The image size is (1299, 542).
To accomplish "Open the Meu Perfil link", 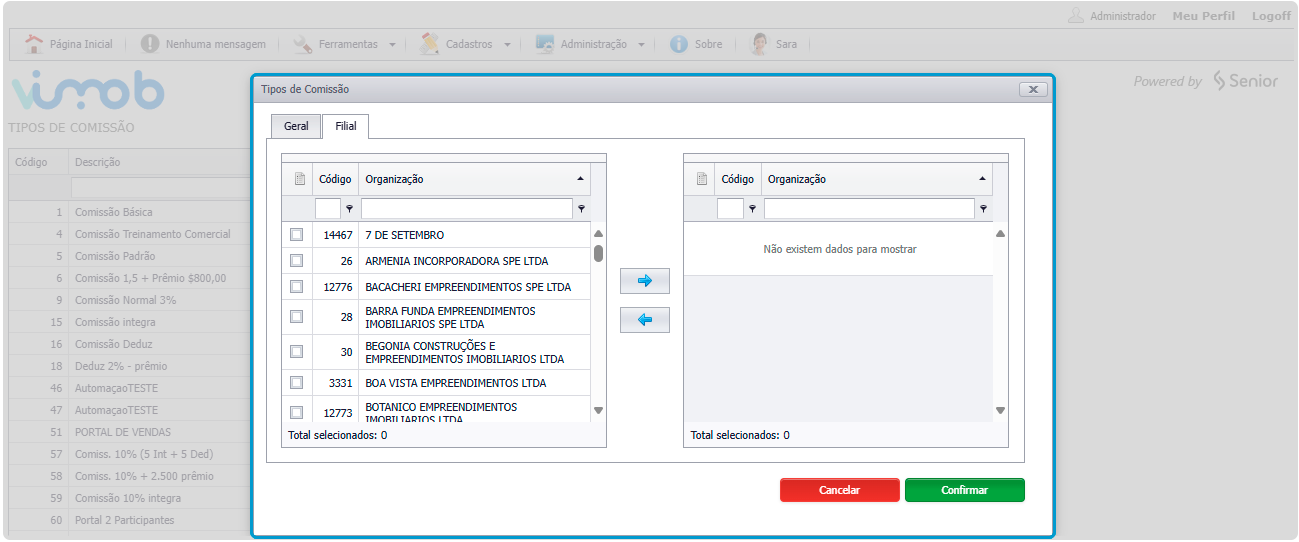I will [1203, 16].
